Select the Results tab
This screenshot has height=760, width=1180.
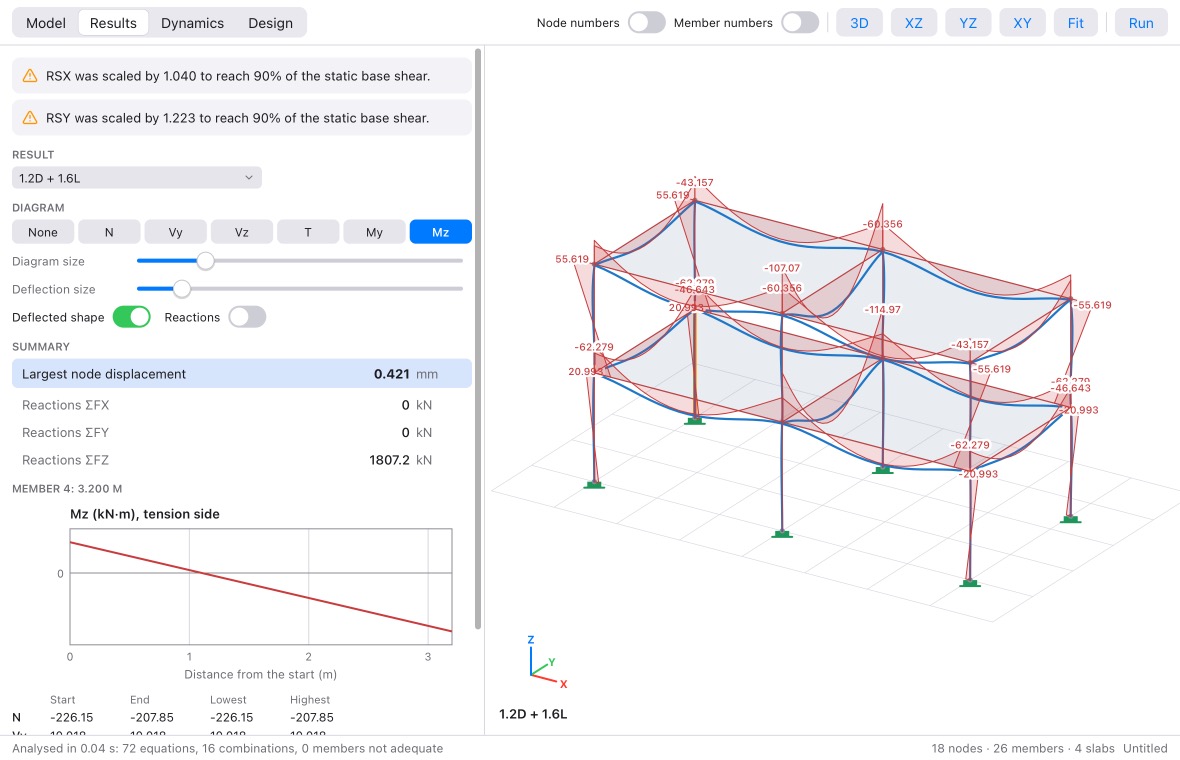(113, 23)
